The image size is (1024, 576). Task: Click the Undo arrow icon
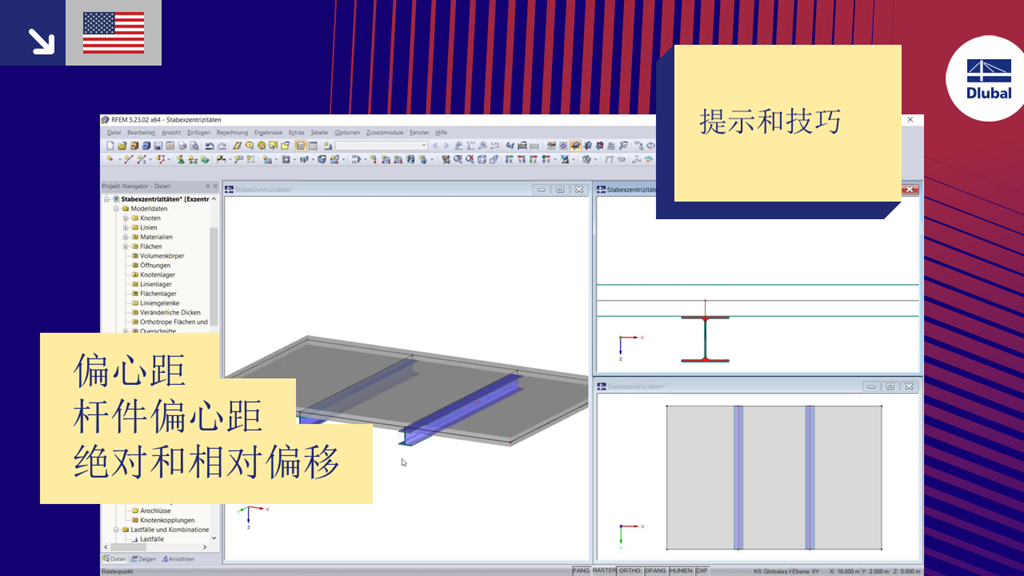[x=210, y=146]
